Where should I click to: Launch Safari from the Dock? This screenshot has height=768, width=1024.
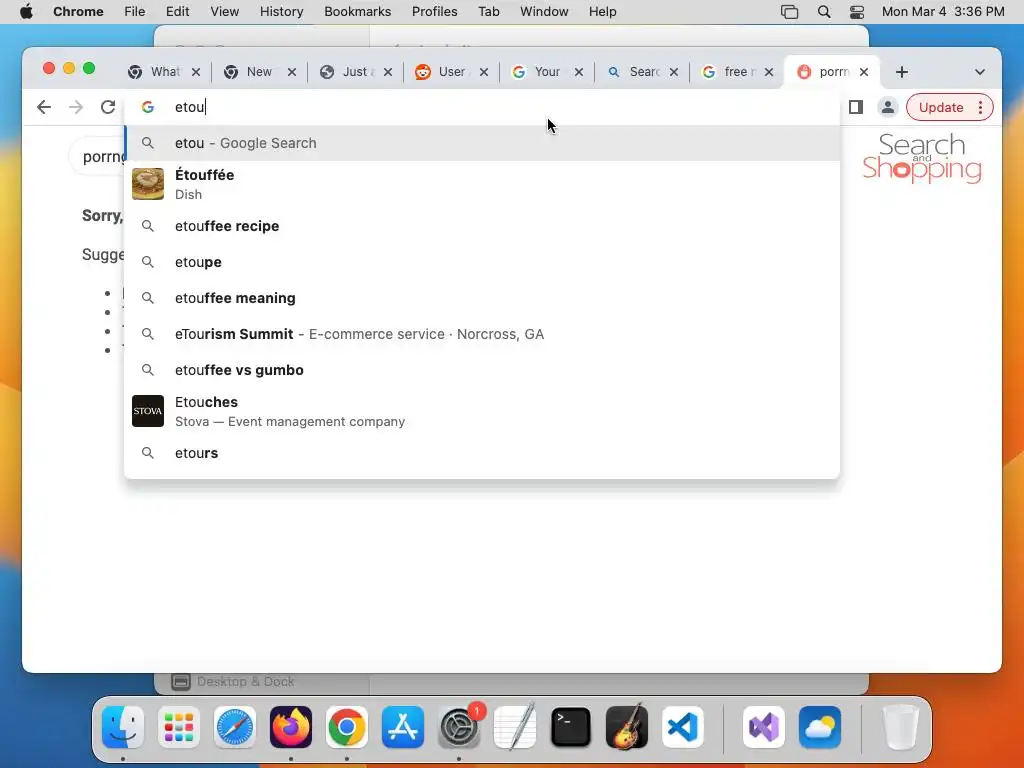coord(234,727)
